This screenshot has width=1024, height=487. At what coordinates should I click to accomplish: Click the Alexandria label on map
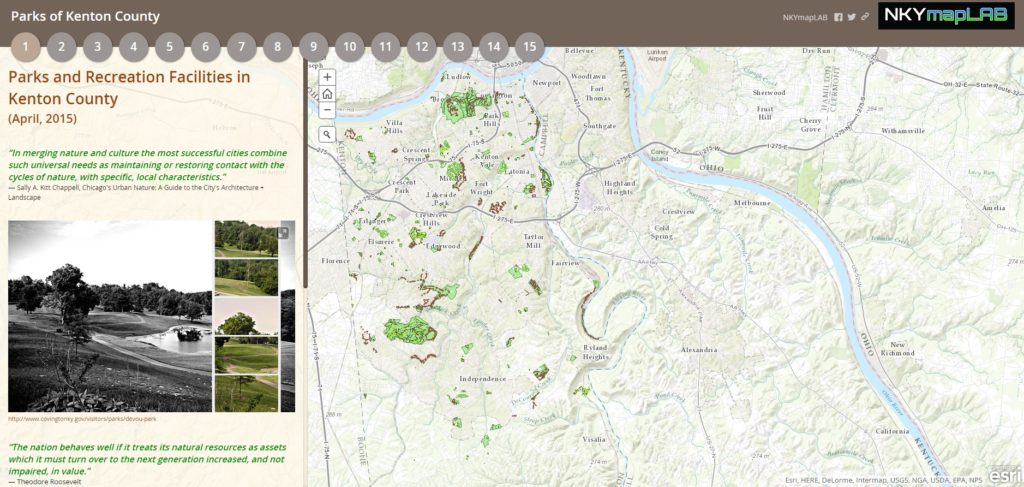pyautogui.click(x=698, y=350)
